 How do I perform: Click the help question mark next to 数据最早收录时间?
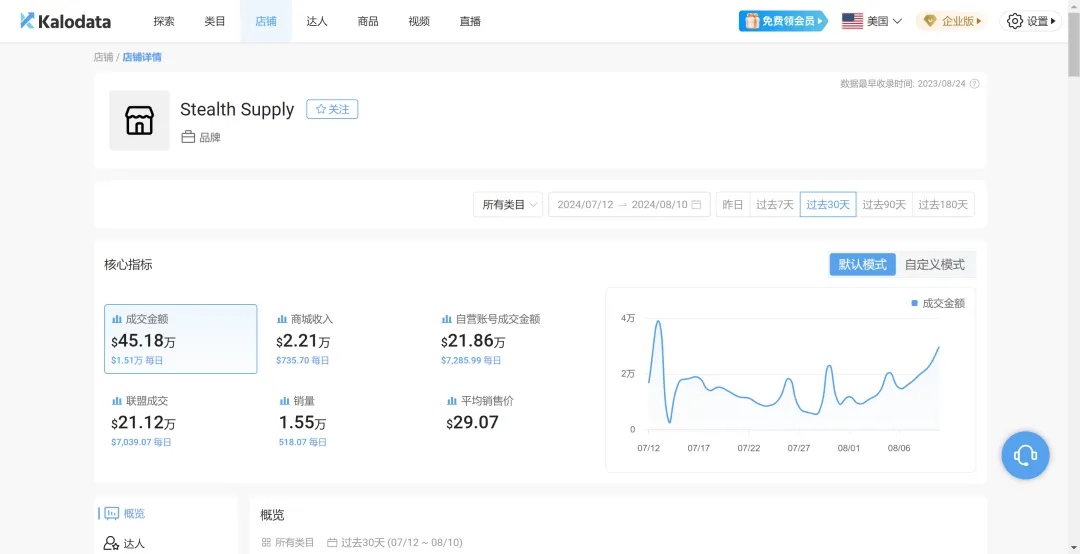tap(974, 84)
